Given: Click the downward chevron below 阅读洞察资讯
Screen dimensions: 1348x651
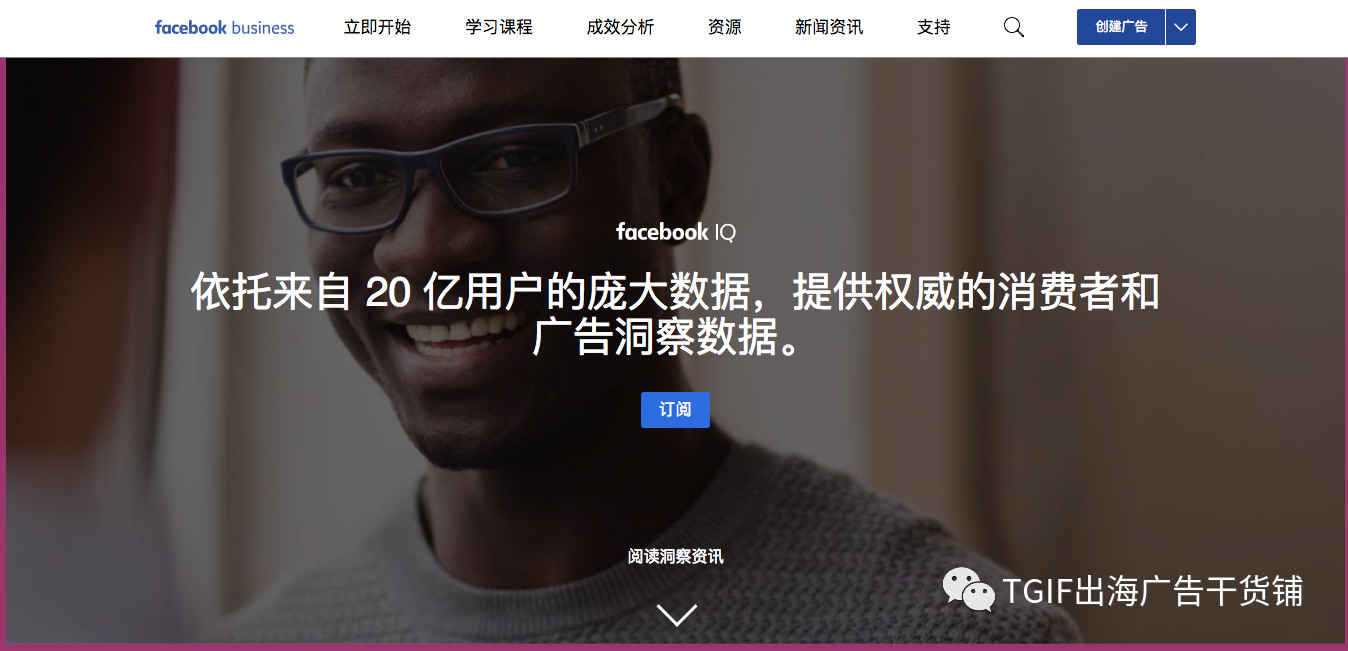Looking at the screenshot, I should click(677, 614).
